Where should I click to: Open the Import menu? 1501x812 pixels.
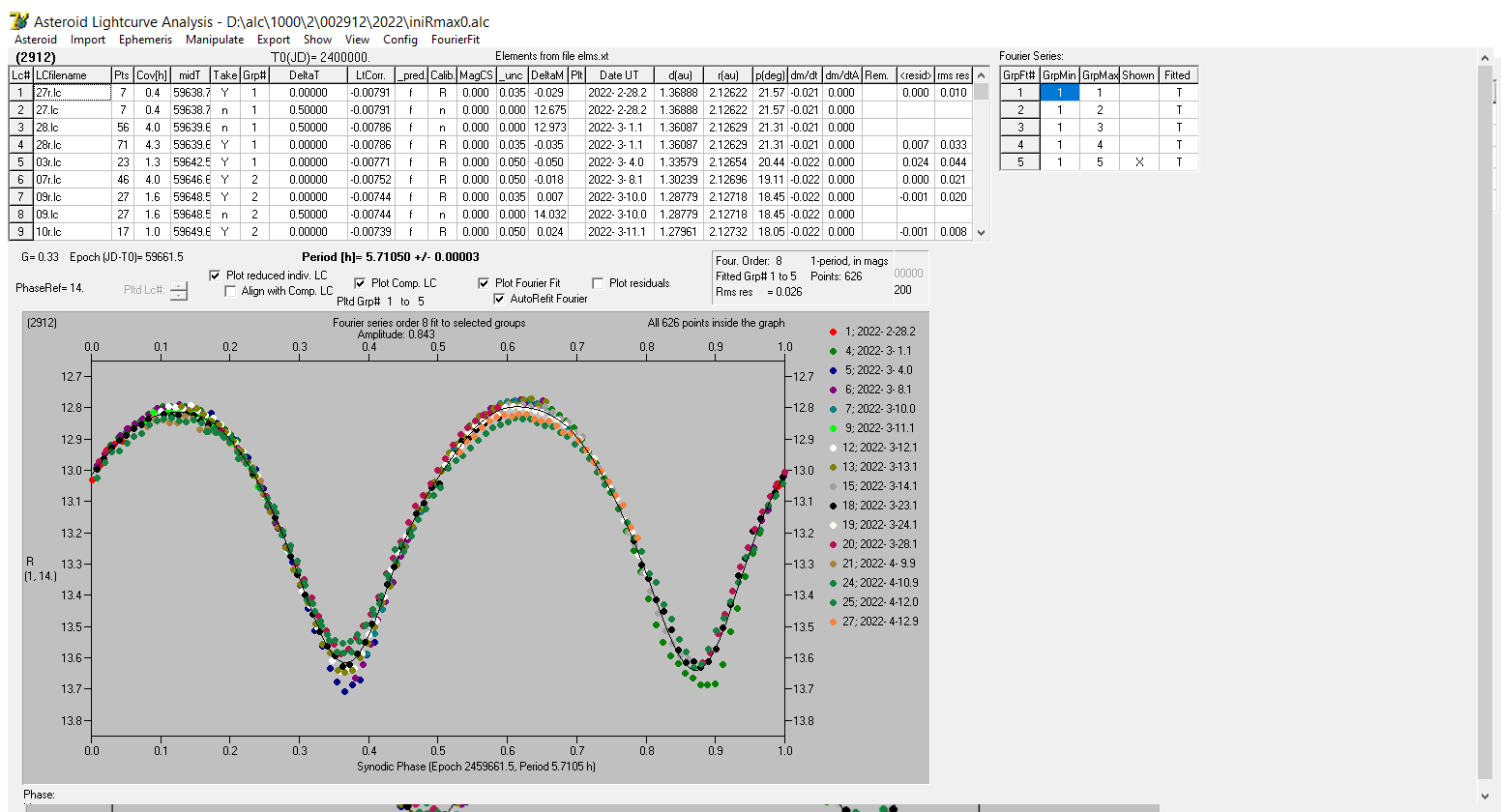[x=87, y=40]
